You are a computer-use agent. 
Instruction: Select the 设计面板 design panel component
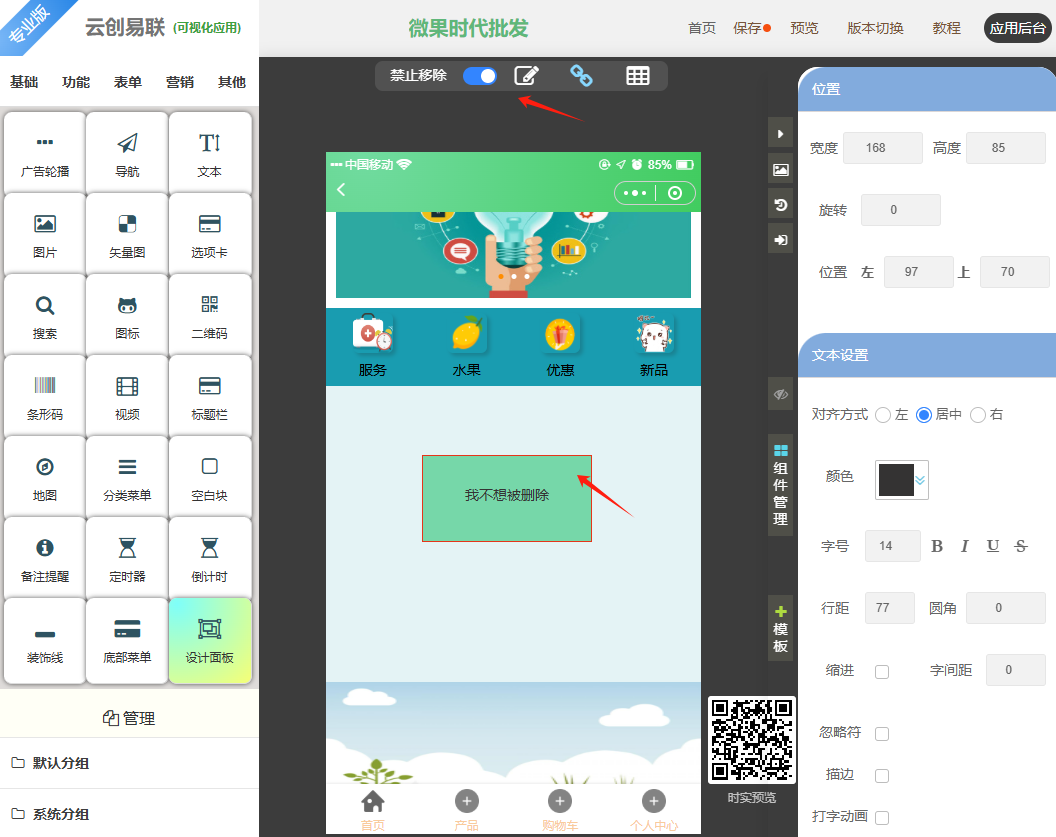tap(209, 638)
